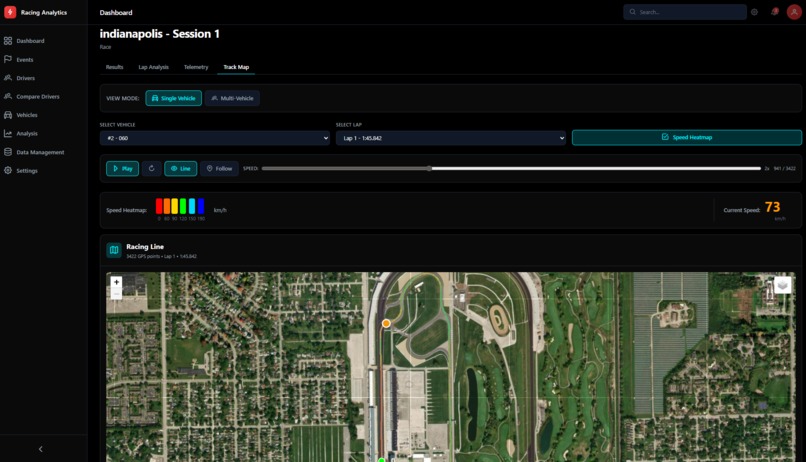Screen dimensions: 806x462
Task: Open the Select Lap dropdown
Action: 451,138
